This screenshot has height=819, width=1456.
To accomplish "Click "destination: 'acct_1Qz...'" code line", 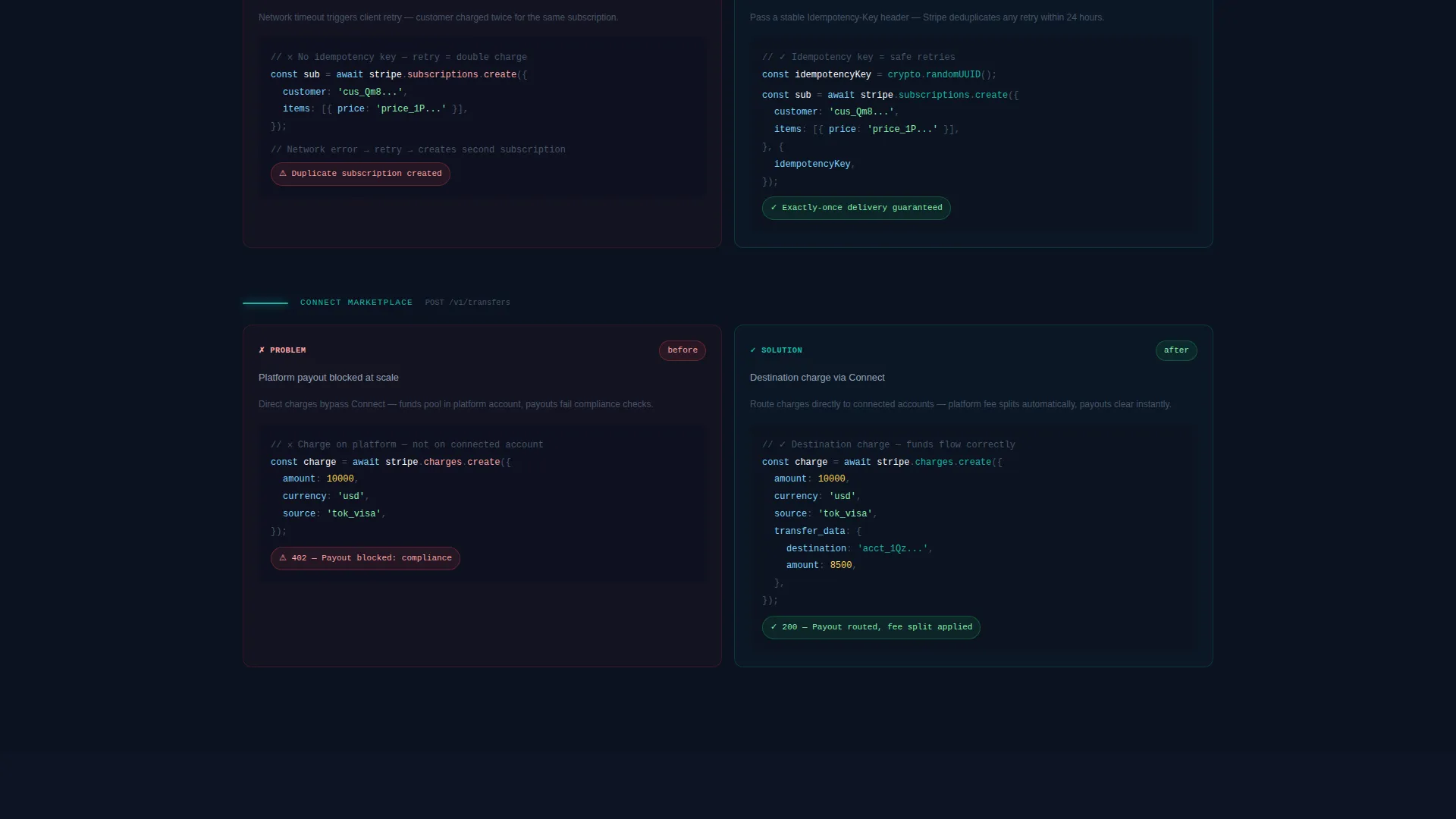I will pos(859,549).
